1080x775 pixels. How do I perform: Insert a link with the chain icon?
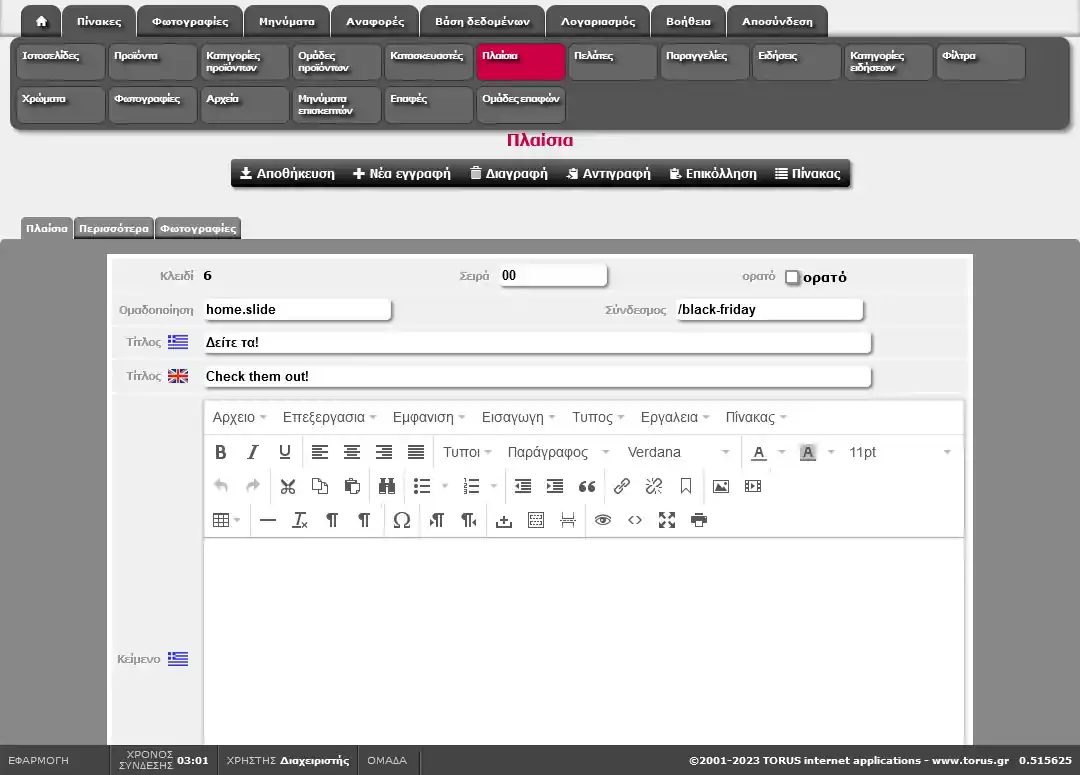click(x=621, y=487)
